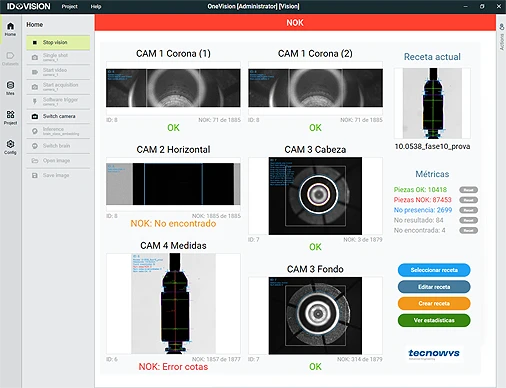Open the CAM 3 Fondo image
This screenshot has height=388, width=506.
tap(315, 316)
